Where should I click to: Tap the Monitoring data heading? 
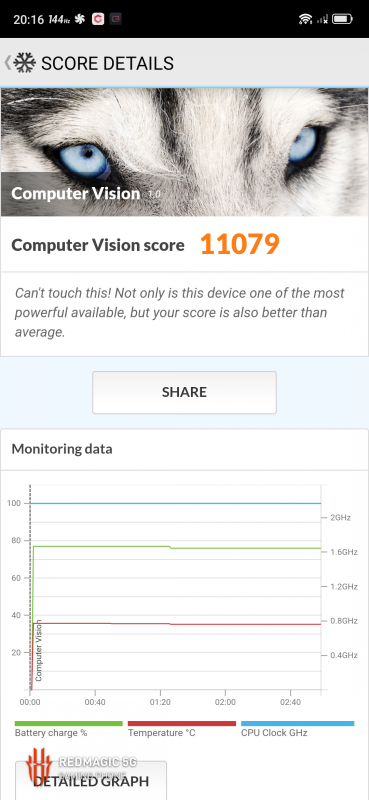(62, 449)
